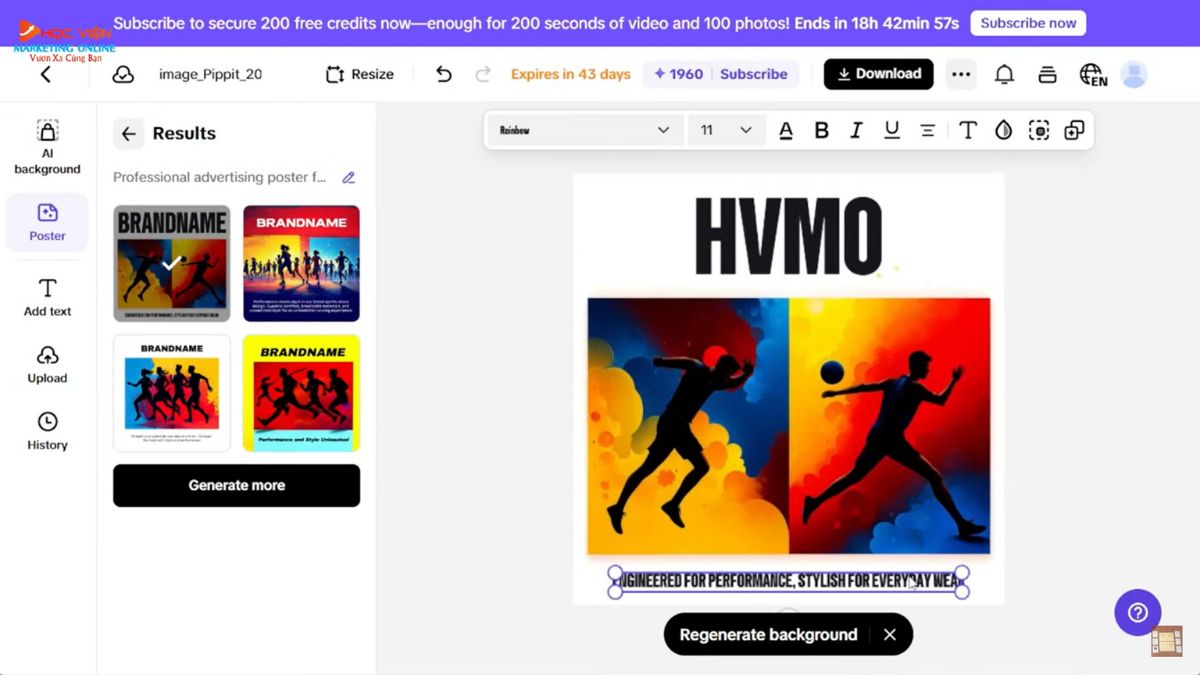
Task: Toggle bold formatting
Action: pyautogui.click(x=821, y=130)
